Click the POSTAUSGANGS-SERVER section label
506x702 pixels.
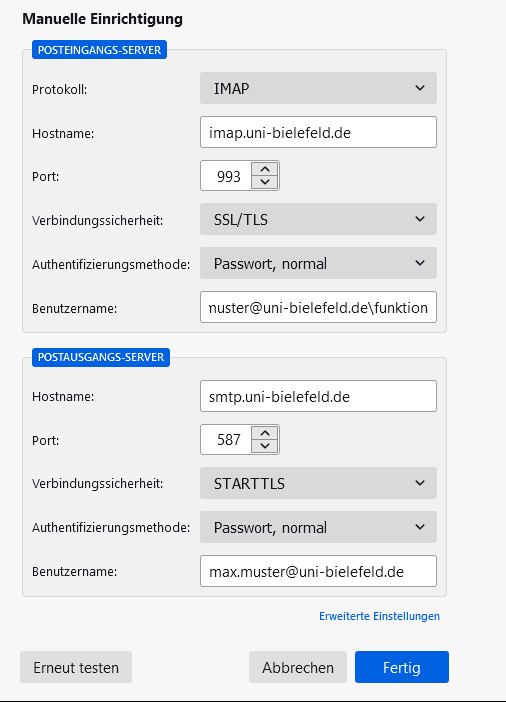click(101, 357)
